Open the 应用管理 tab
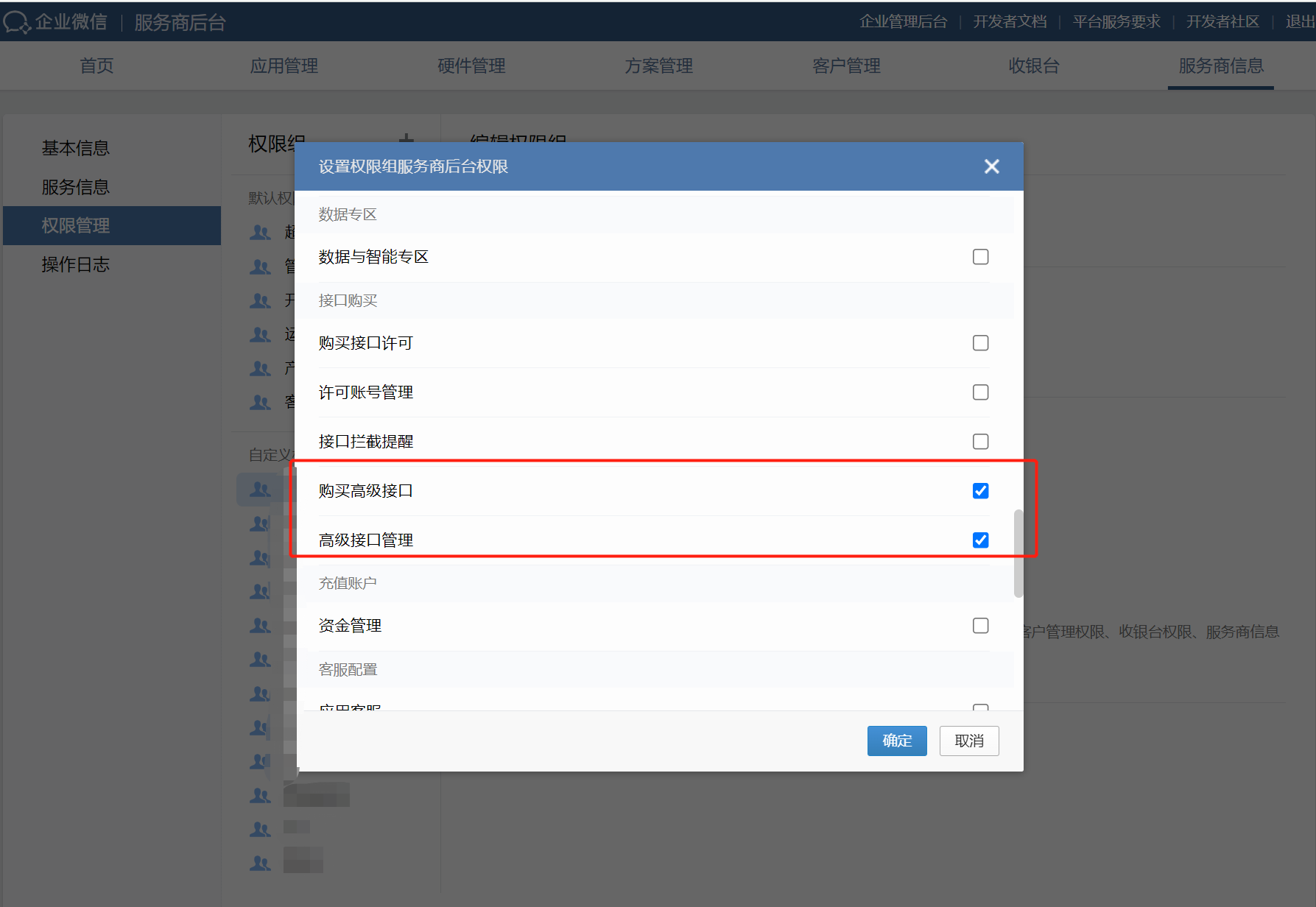This screenshot has height=907, width=1316. pos(284,66)
